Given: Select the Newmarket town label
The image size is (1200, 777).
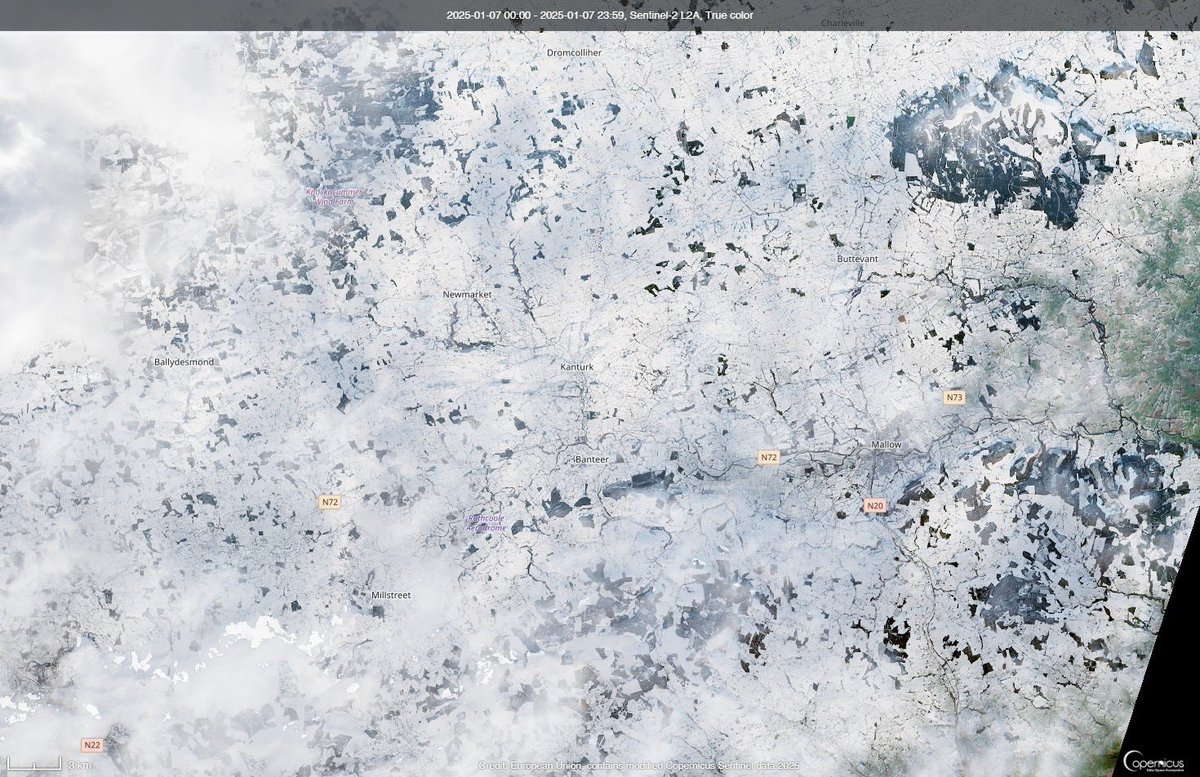Looking at the screenshot, I should click(468, 295).
